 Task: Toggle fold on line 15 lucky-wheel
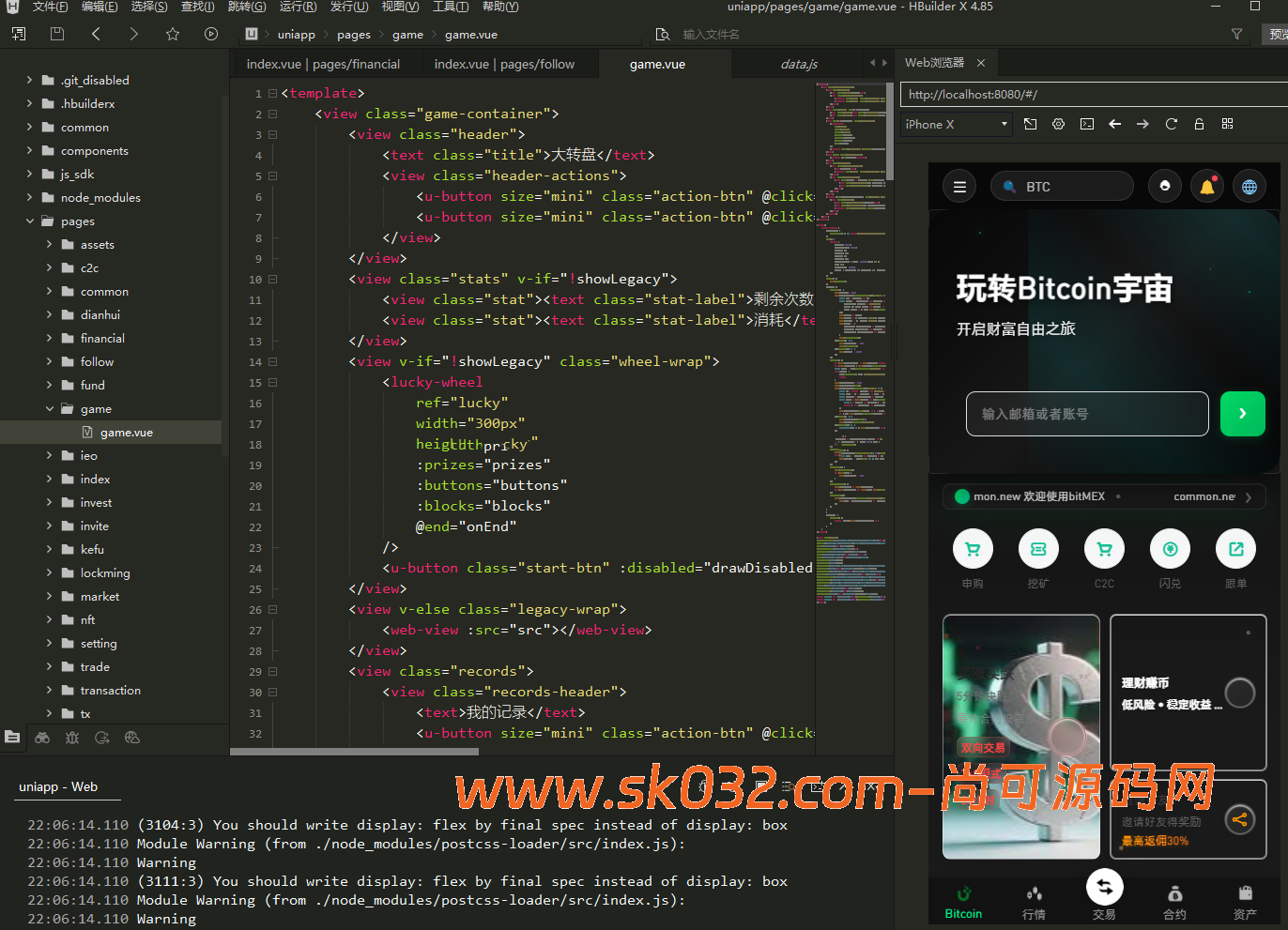[x=272, y=382]
